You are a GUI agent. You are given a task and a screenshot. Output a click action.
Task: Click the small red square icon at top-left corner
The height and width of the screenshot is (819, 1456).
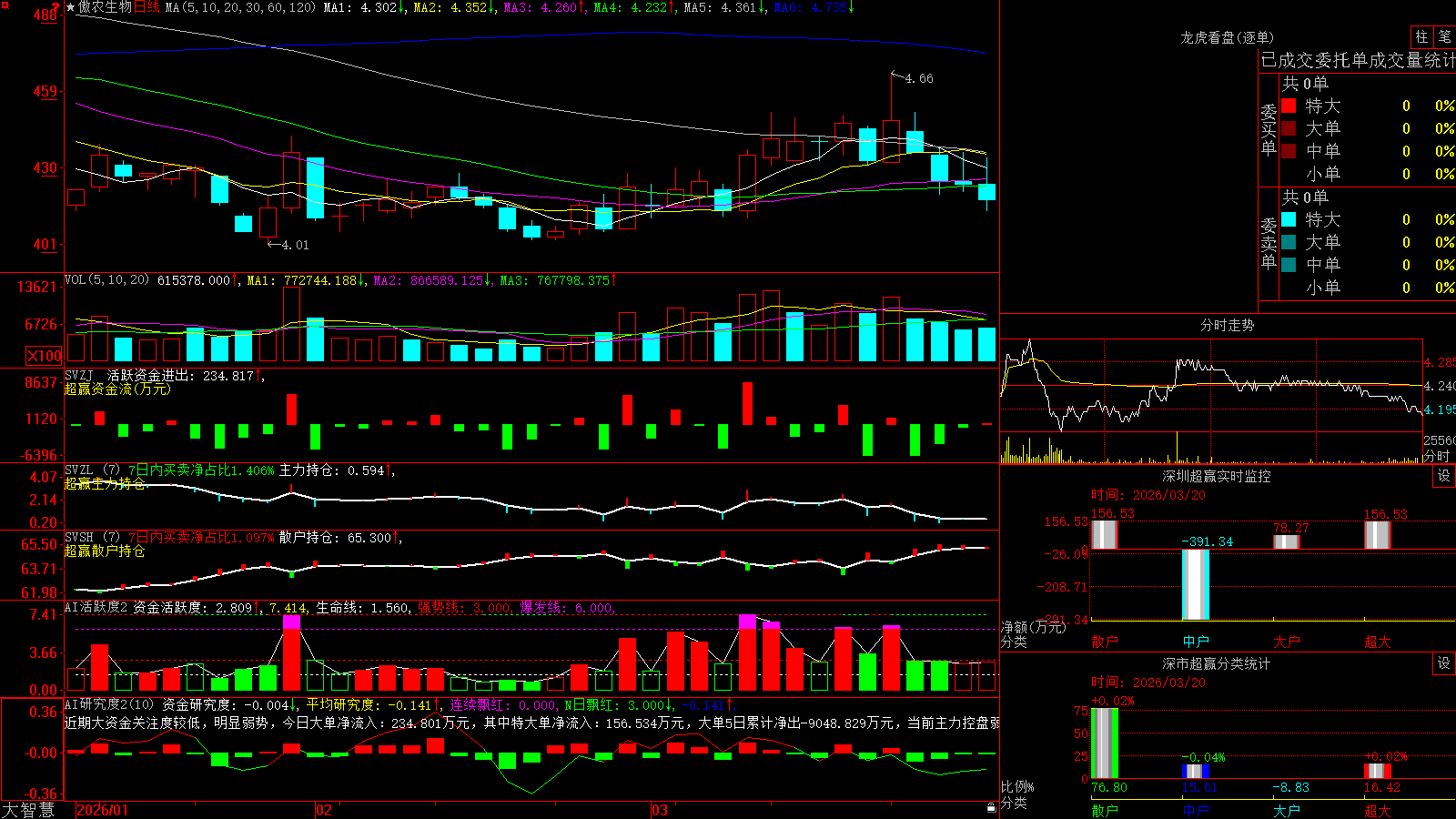tap(4, 3)
